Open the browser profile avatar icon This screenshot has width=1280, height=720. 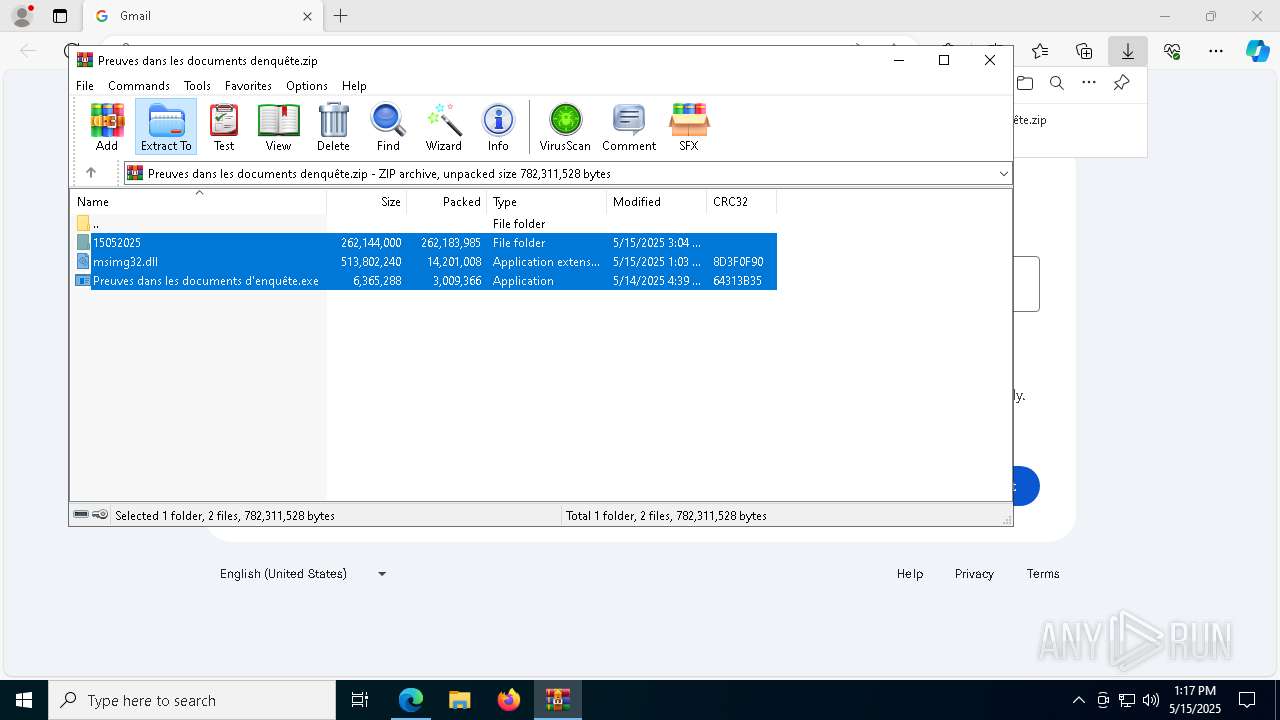point(22,16)
